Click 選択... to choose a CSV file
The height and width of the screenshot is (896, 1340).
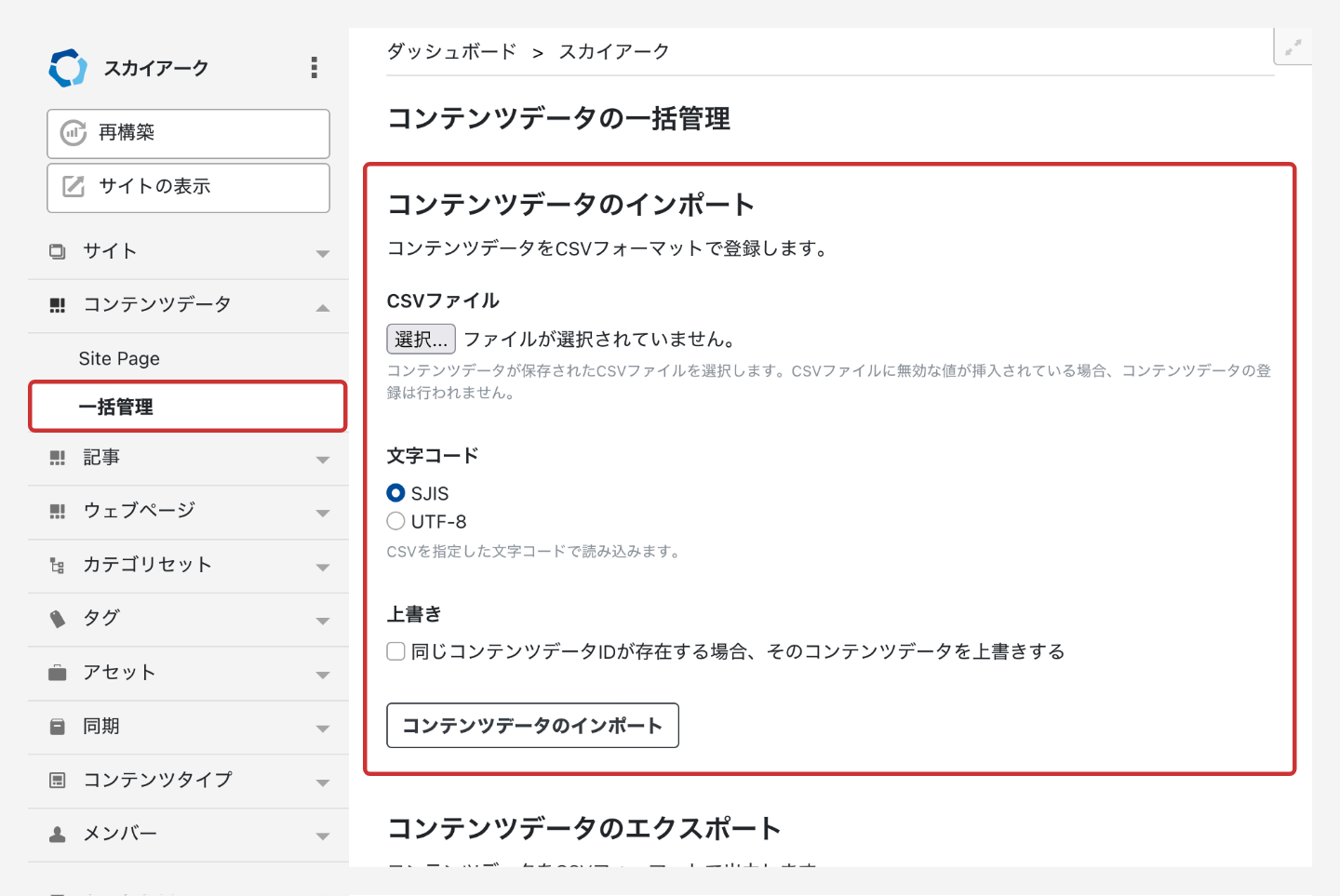(x=421, y=340)
